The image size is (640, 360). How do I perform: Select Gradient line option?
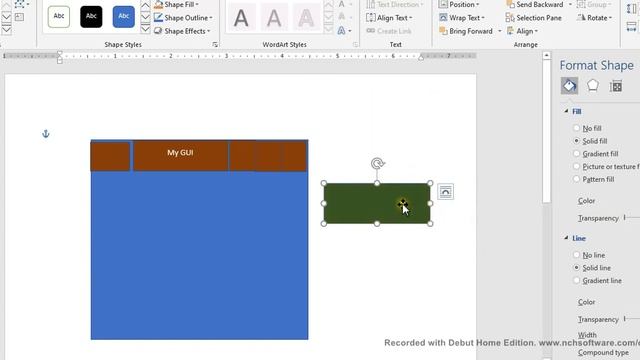[597, 280]
